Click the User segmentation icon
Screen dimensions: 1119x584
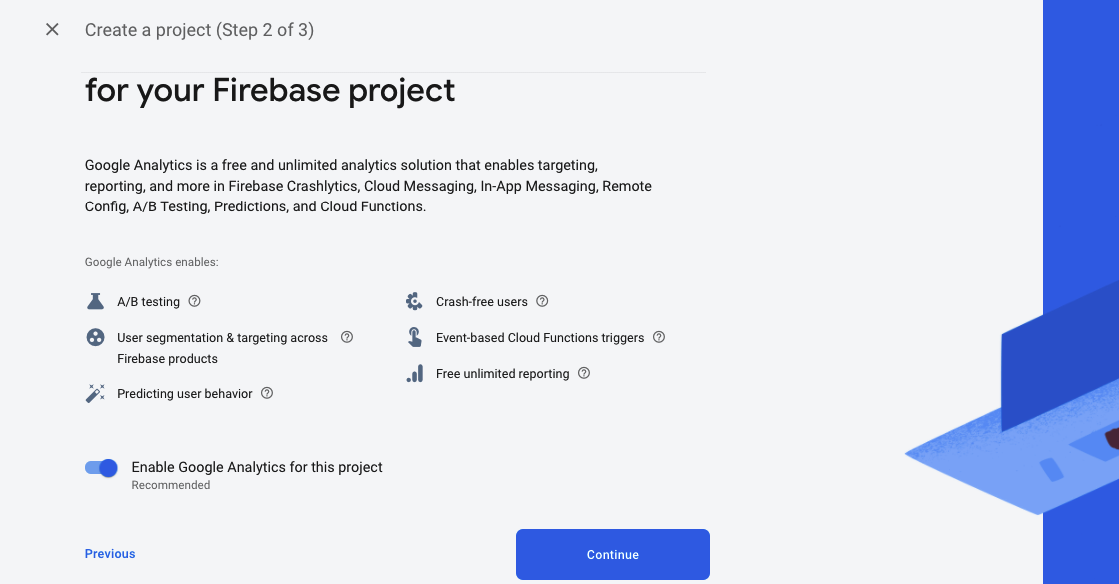(95, 337)
